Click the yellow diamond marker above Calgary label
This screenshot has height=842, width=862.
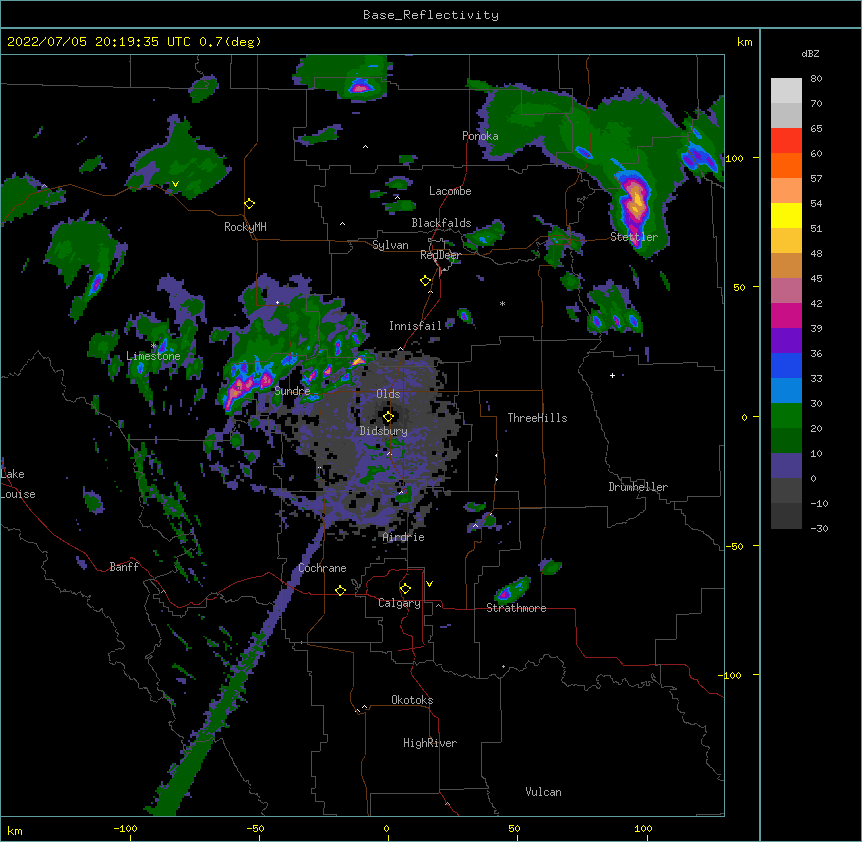point(405,589)
